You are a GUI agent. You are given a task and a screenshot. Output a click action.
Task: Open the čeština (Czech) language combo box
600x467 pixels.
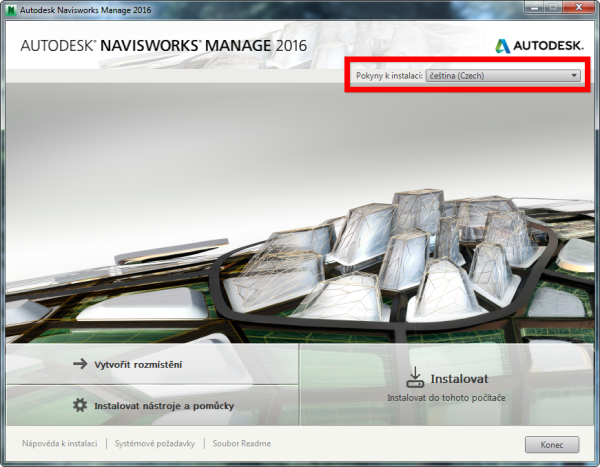[502, 75]
